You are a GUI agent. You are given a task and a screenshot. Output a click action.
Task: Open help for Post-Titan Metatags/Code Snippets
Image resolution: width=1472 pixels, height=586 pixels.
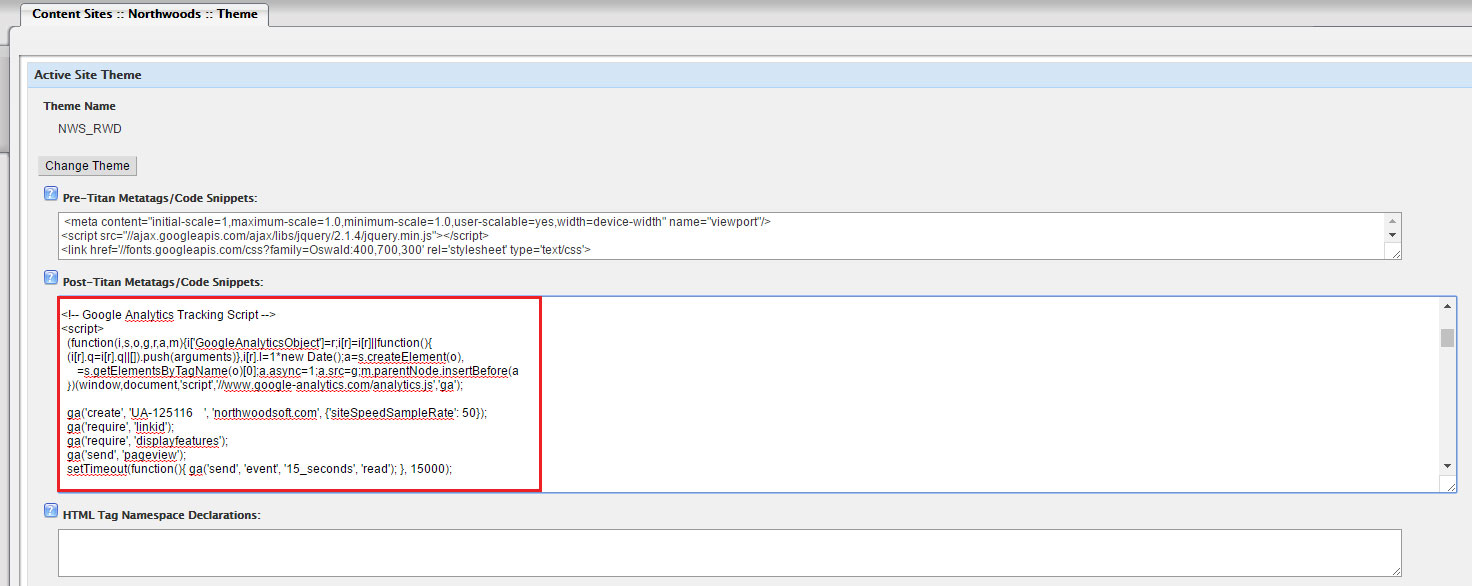50,277
